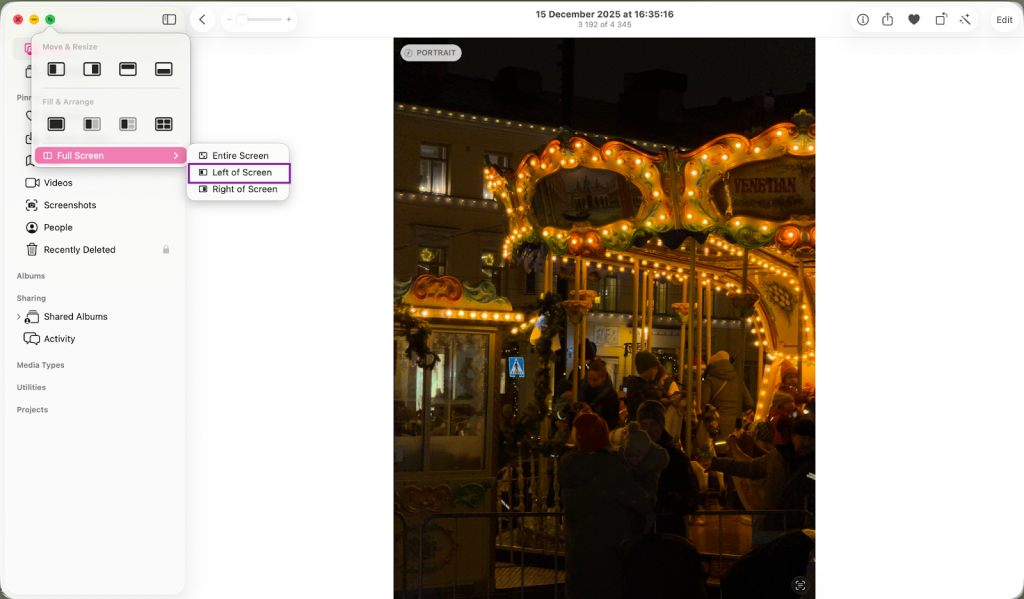Select Entire Screen menu entry
Viewport: 1024px width, 599px height.
239,156
